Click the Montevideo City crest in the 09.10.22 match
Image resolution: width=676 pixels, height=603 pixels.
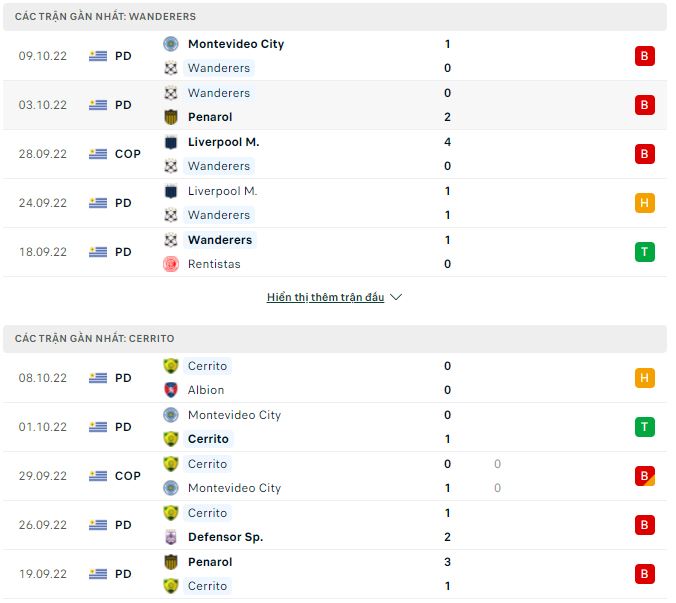point(171,44)
